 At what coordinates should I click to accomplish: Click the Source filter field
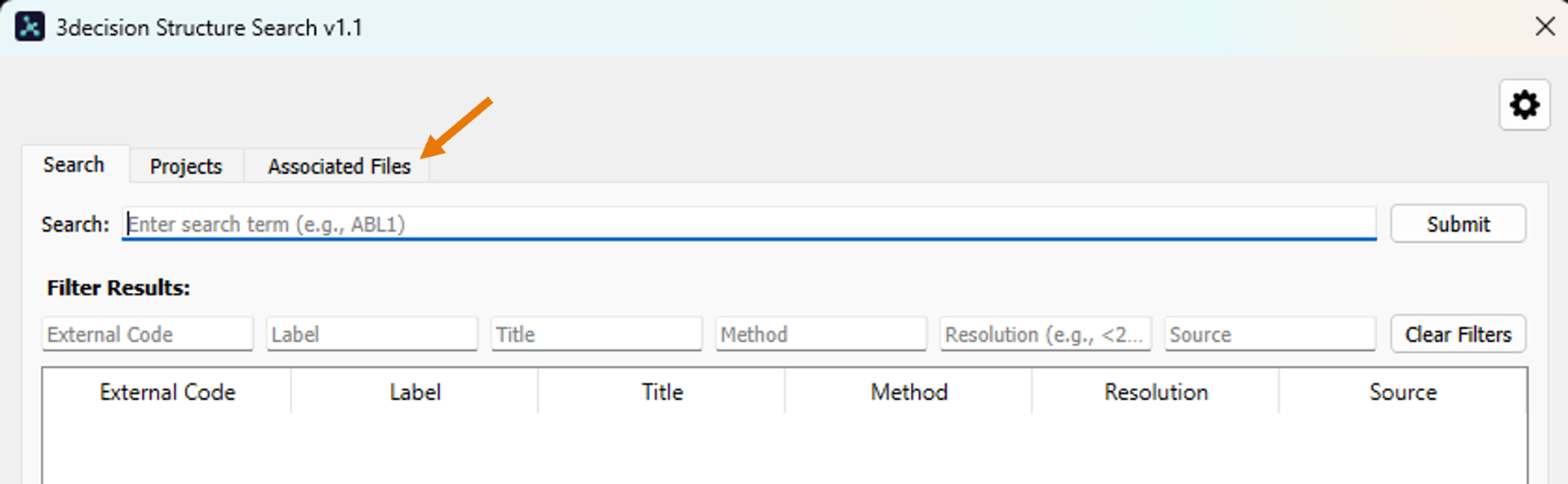pyautogui.click(x=1269, y=335)
